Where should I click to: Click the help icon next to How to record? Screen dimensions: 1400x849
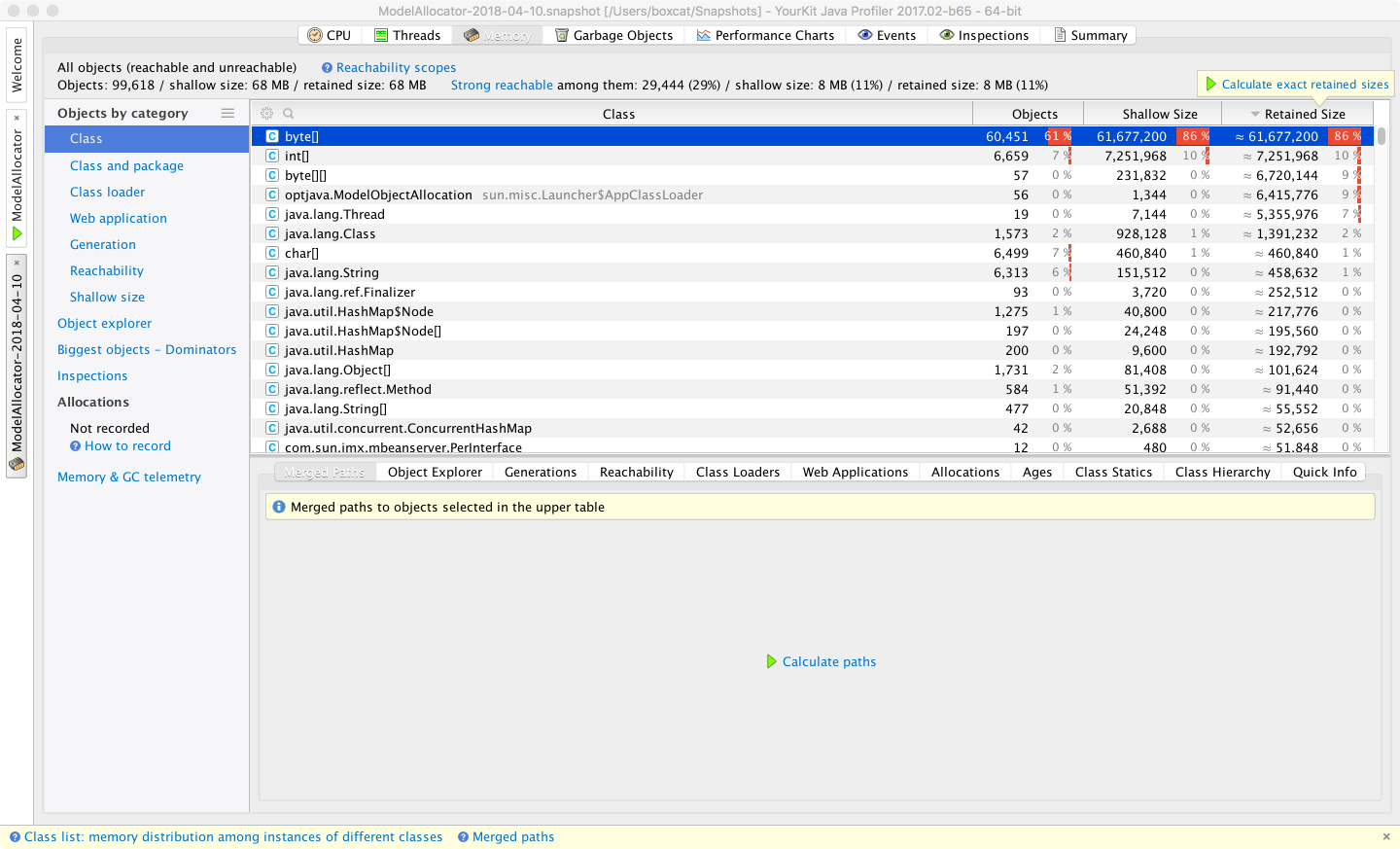[75, 446]
